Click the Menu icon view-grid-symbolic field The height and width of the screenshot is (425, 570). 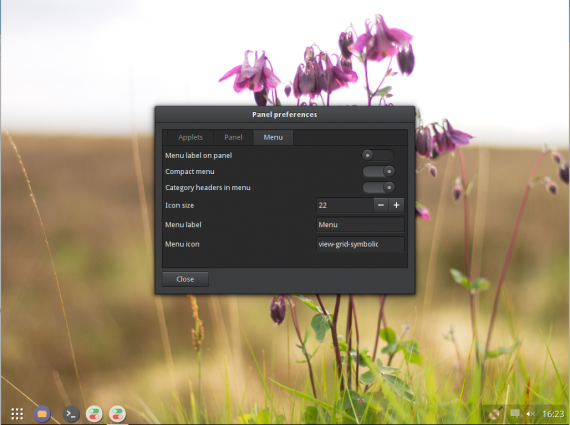coord(360,244)
